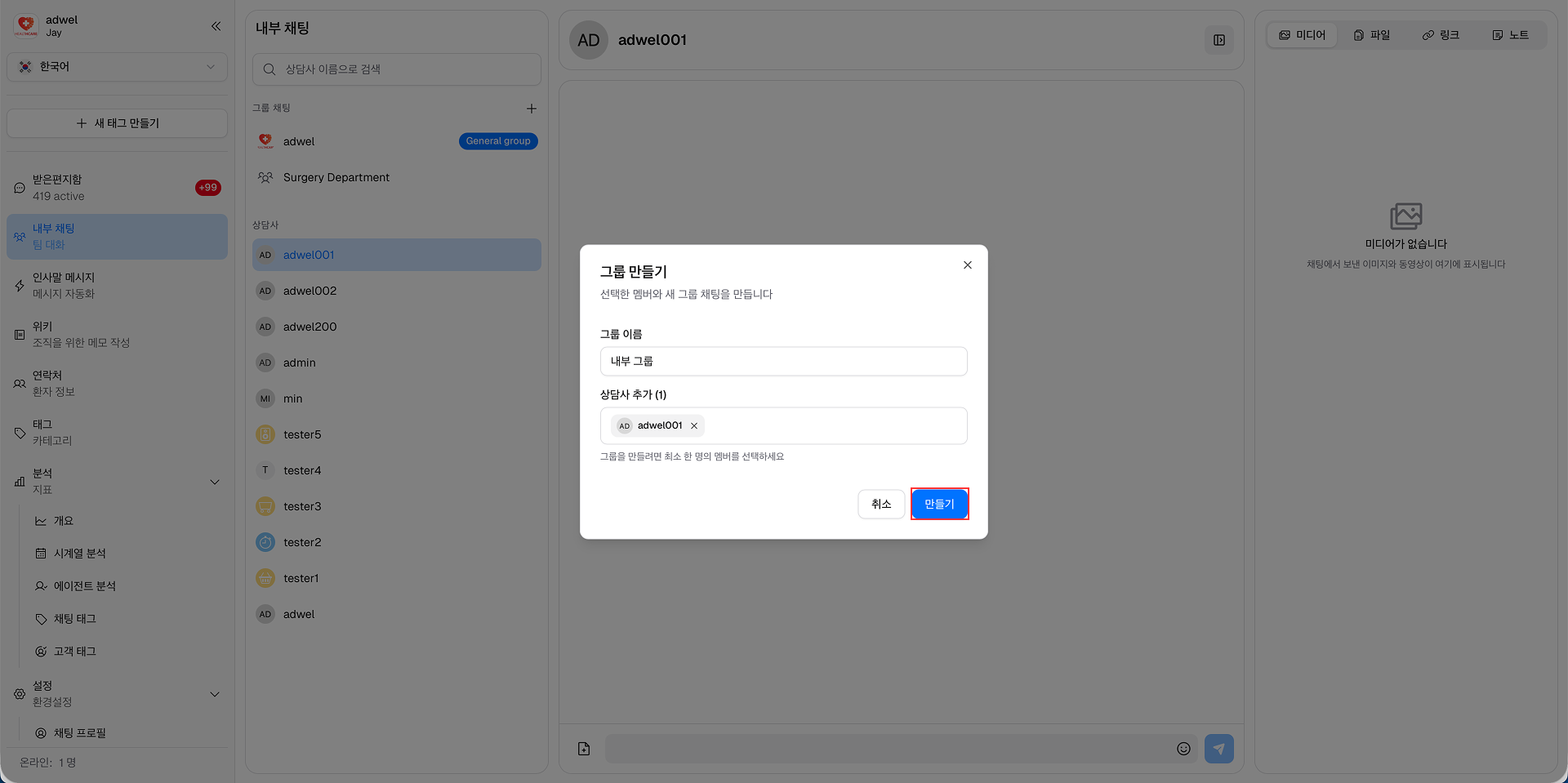Click the 만들기 button in the group dialog
This screenshot has height=783, width=1568.
939,504
